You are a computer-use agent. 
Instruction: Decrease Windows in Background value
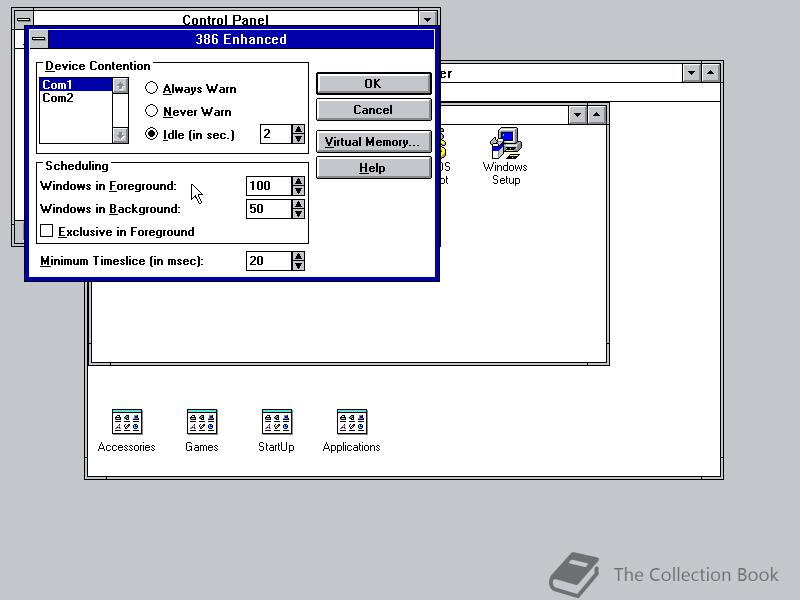click(298, 213)
